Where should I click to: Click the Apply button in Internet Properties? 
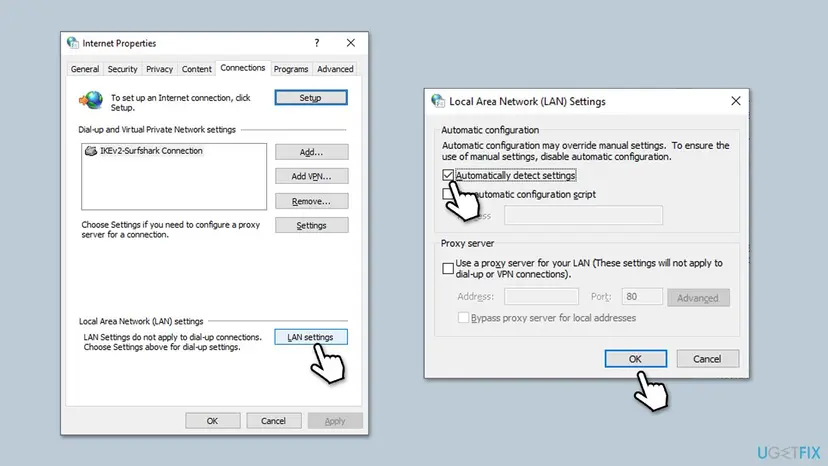point(335,421)
